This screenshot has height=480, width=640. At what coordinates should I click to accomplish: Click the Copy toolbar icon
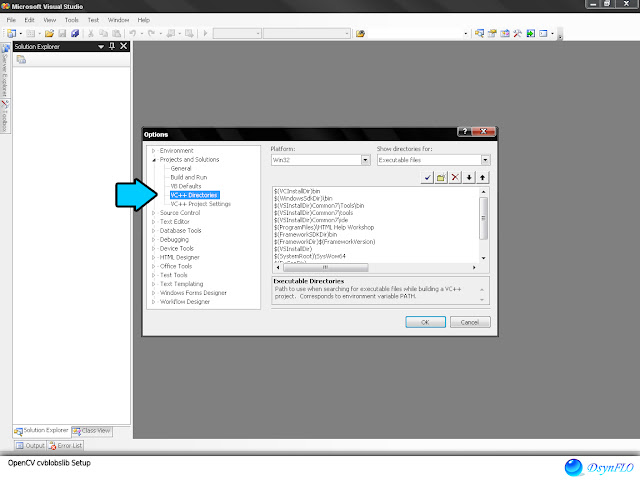104,33
